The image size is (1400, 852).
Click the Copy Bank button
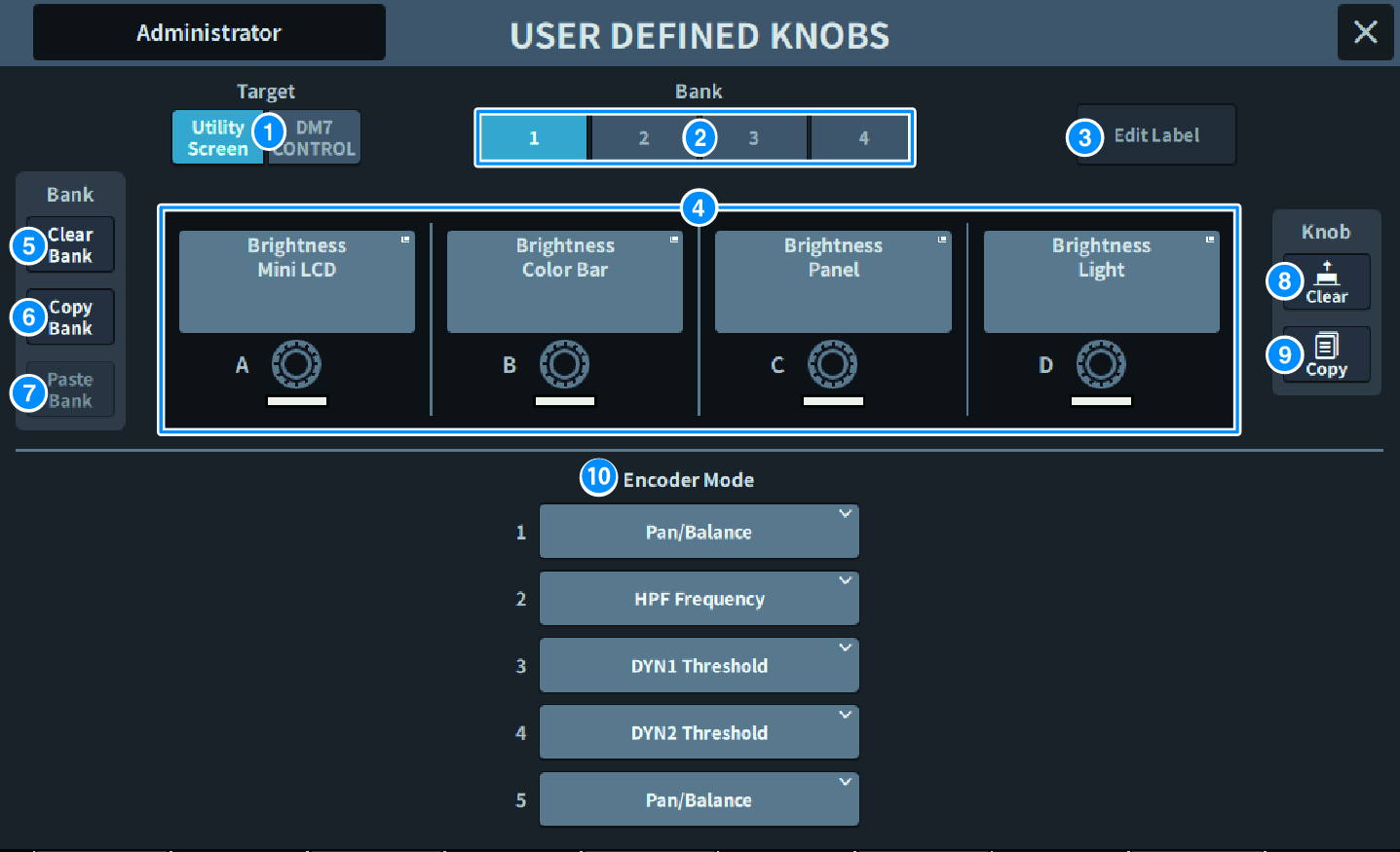coord(71,317)
